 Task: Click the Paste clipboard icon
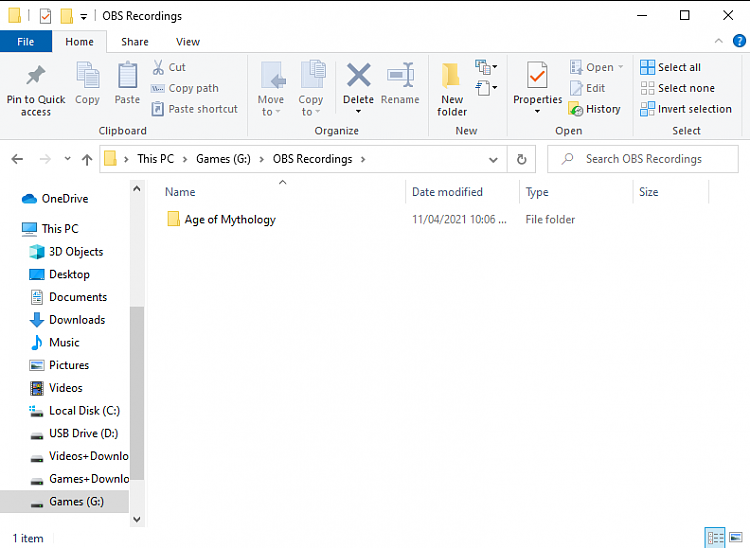point(127,75)
